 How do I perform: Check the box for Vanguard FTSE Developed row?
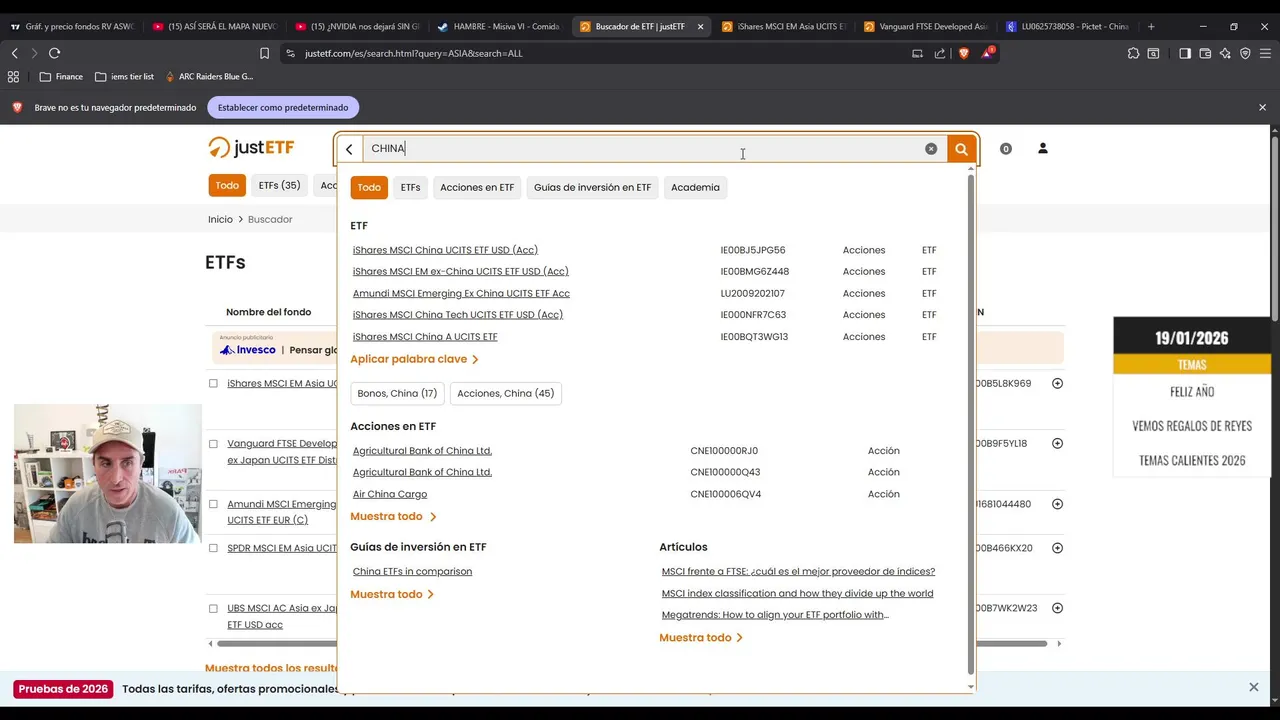coord(213,443)
